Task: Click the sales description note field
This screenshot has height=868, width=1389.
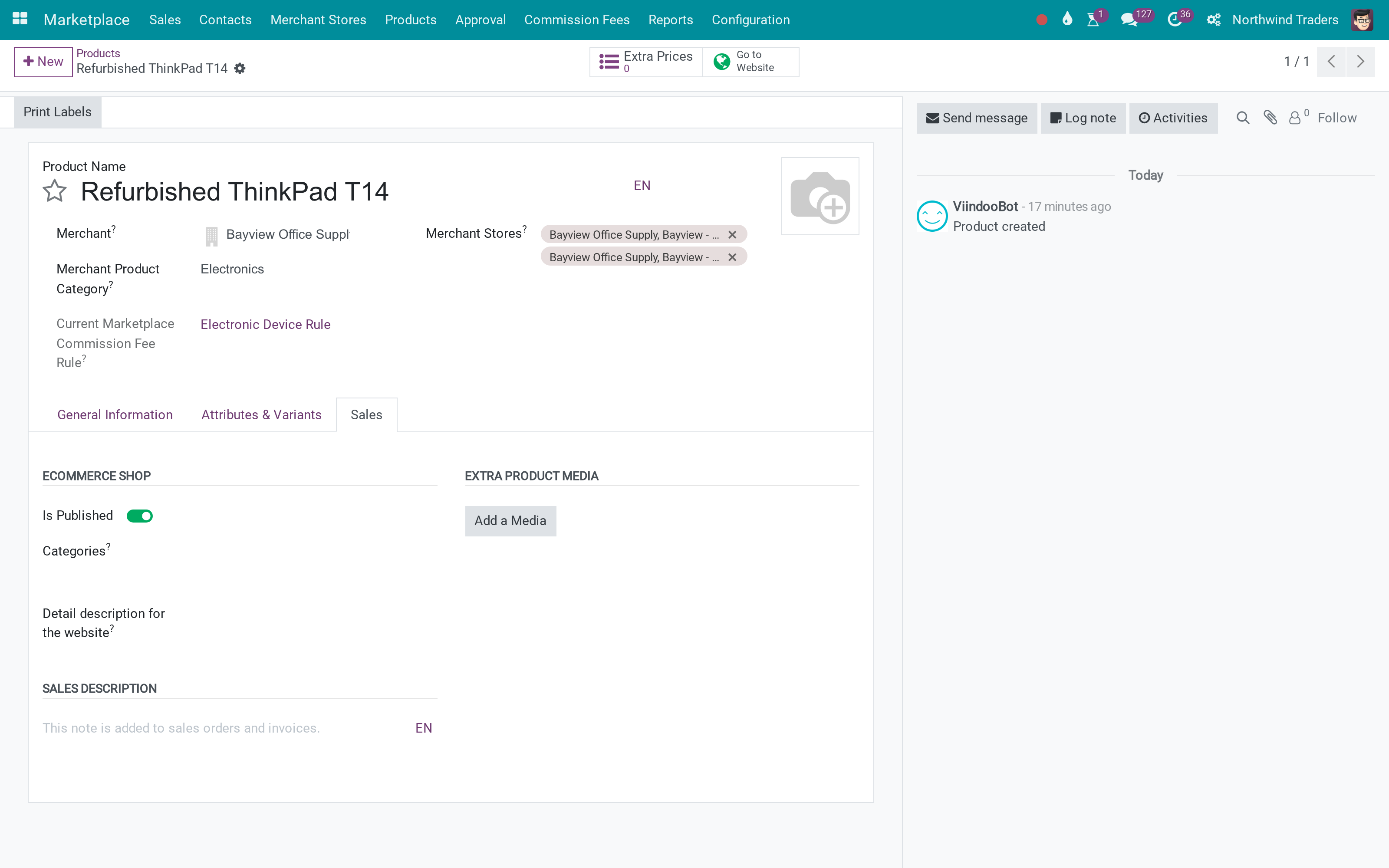Action: 225,728
